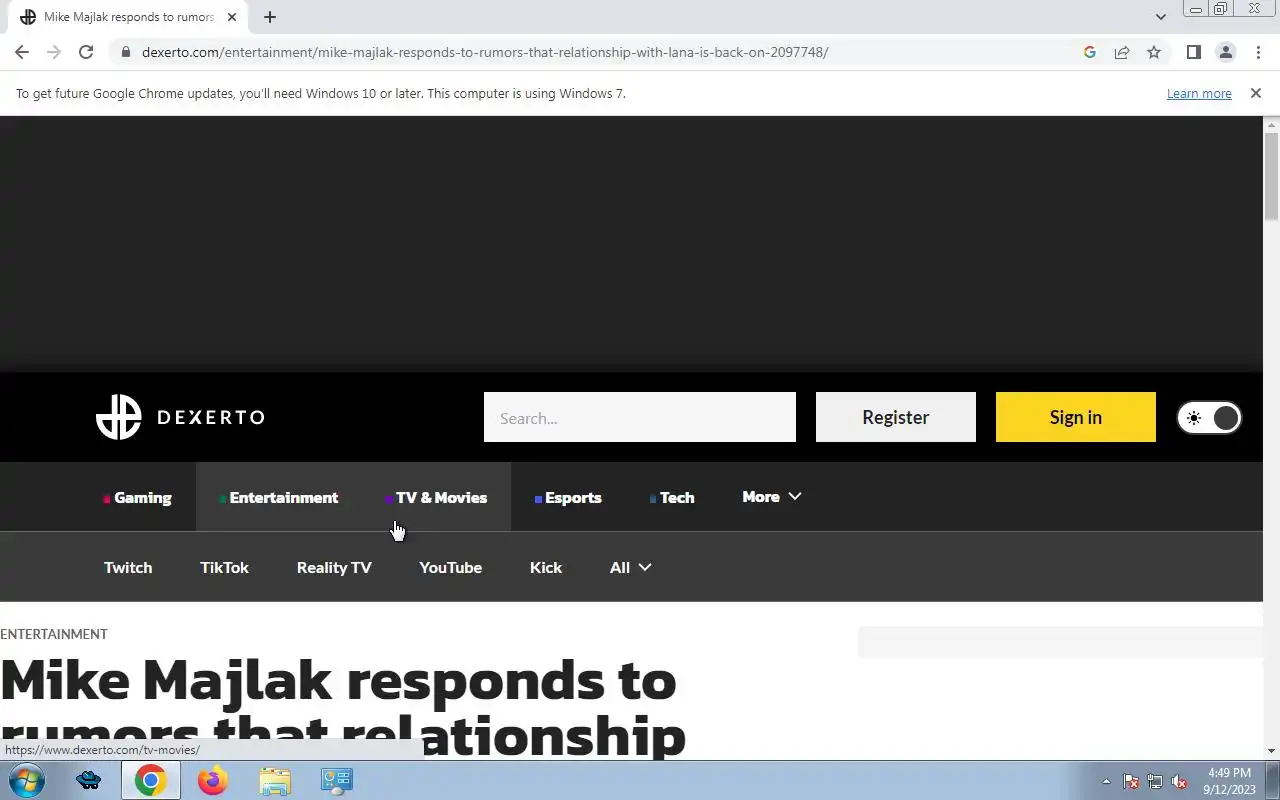This screenshot has width=1280, height=800.
Task: Go to the TikTok subcategory
Action: [x=224, y=567]
